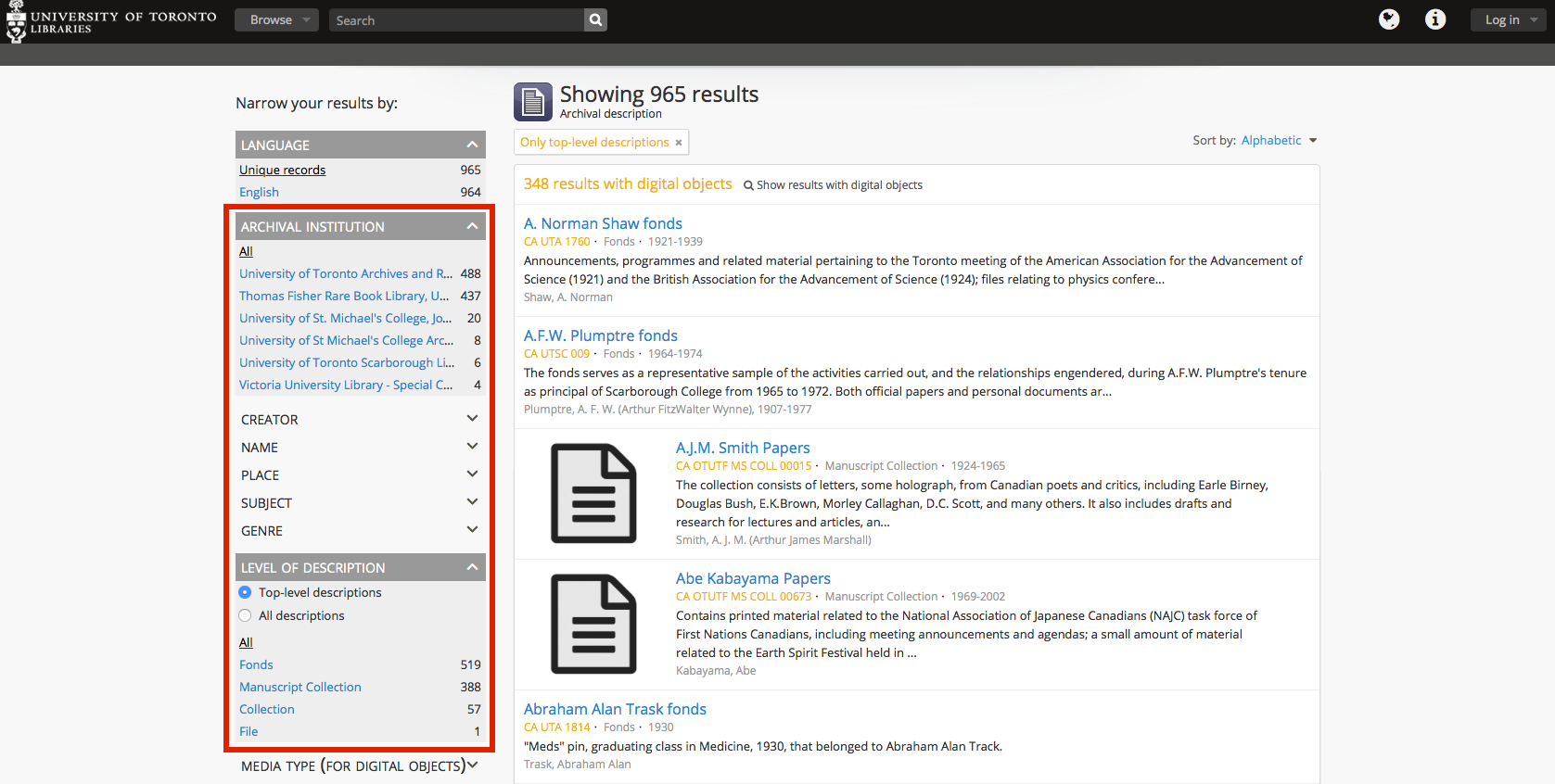Collapse the Language facet
This screenshot has width=1555, height=784.
click(361, 145)
